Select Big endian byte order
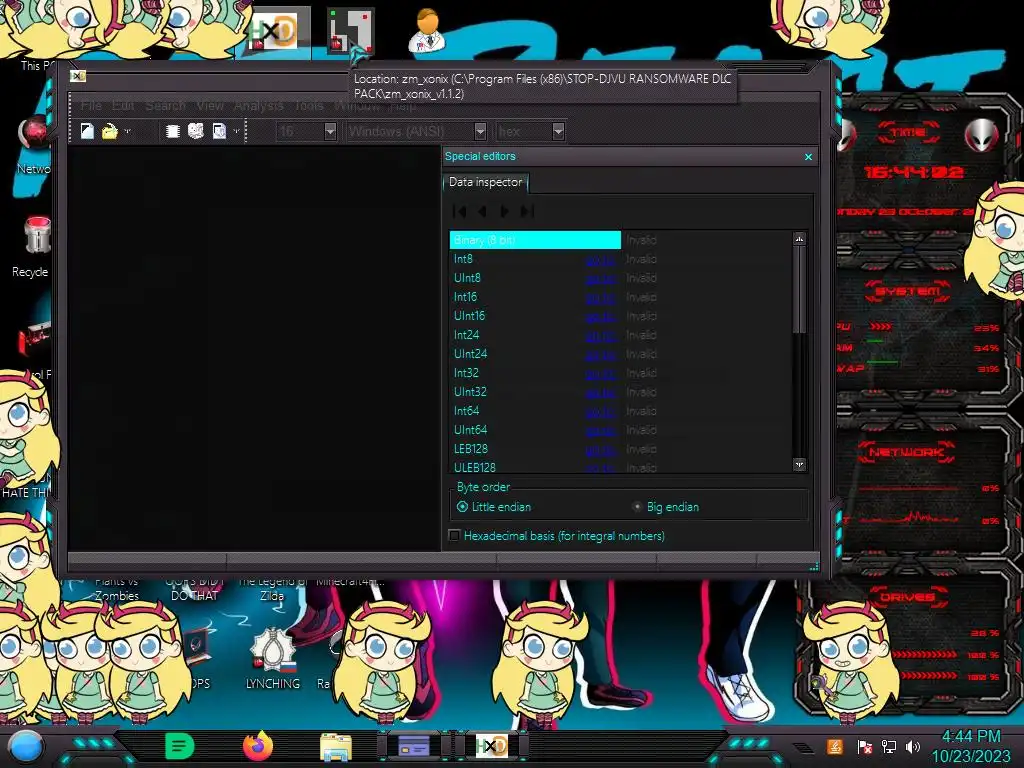This screenshot has height=768, width=1024. tap(665, 507)
